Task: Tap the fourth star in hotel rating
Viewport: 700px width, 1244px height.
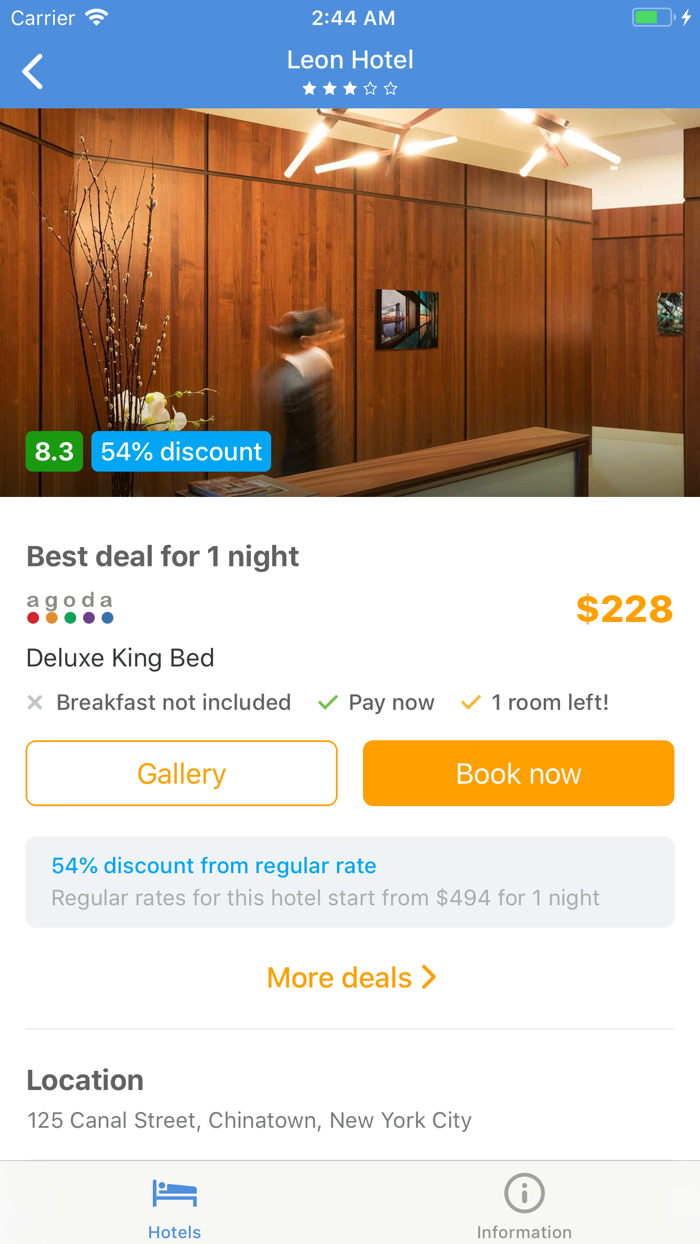Action: [x=372, y=88]
